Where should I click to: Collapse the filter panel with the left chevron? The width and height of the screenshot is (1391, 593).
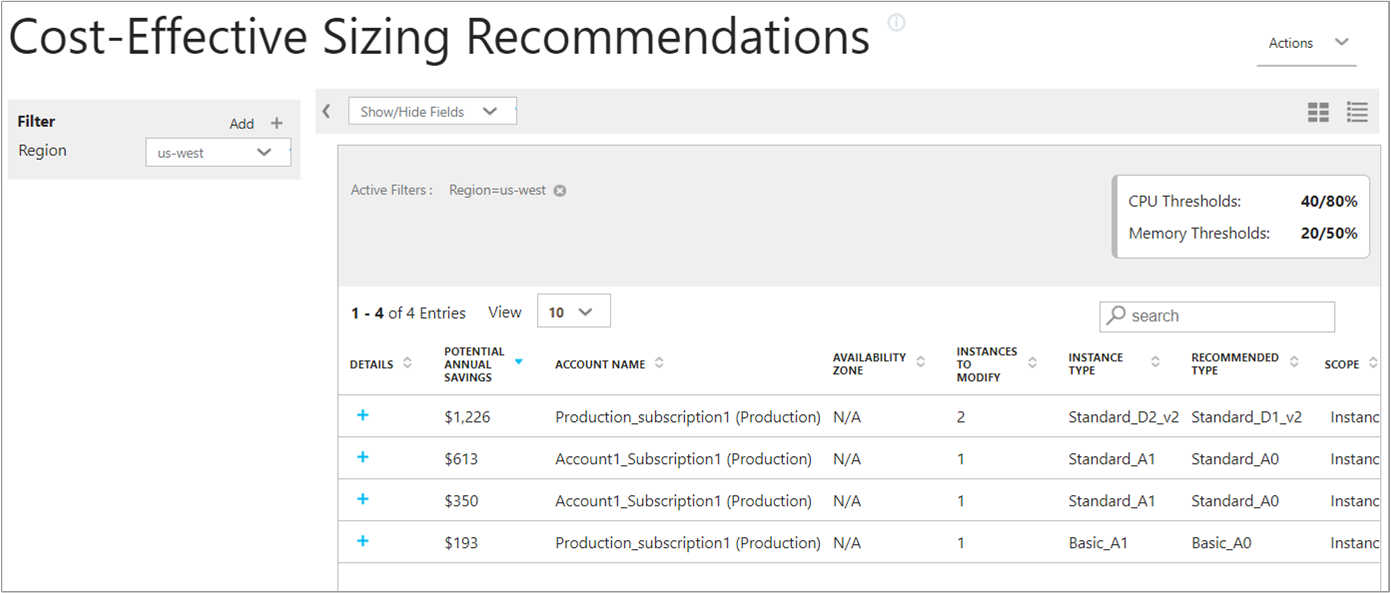(326, 111)
